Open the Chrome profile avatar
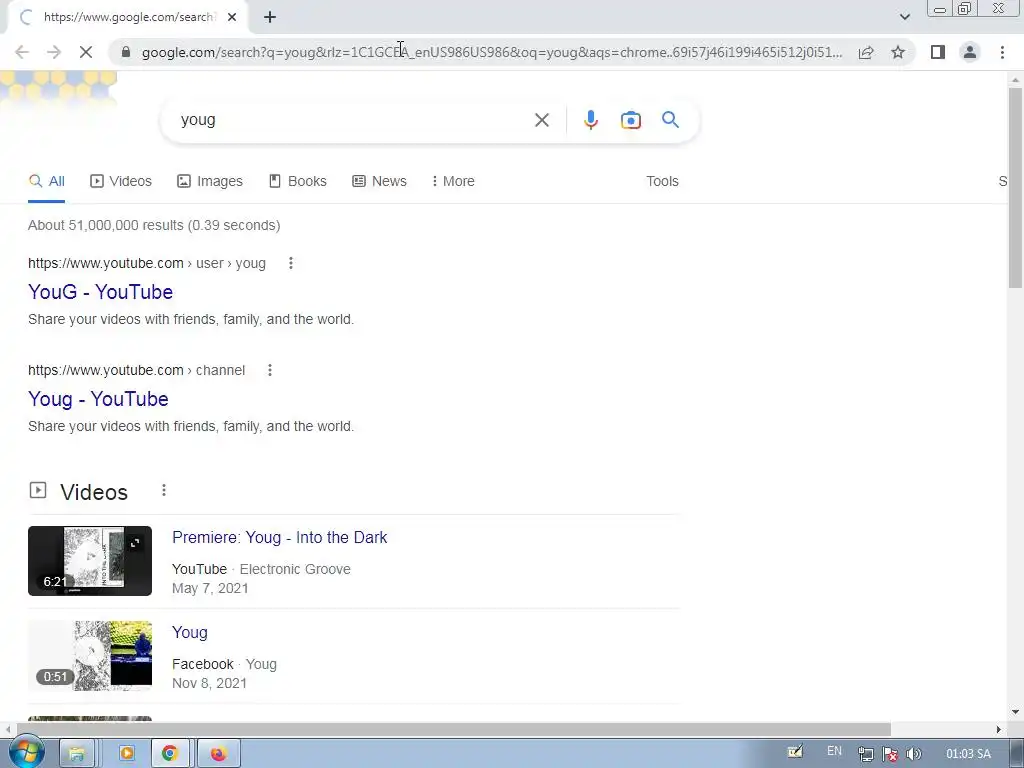Image resolution: width=1024 pixels, height=768 pixels. (x=970, y=52)
